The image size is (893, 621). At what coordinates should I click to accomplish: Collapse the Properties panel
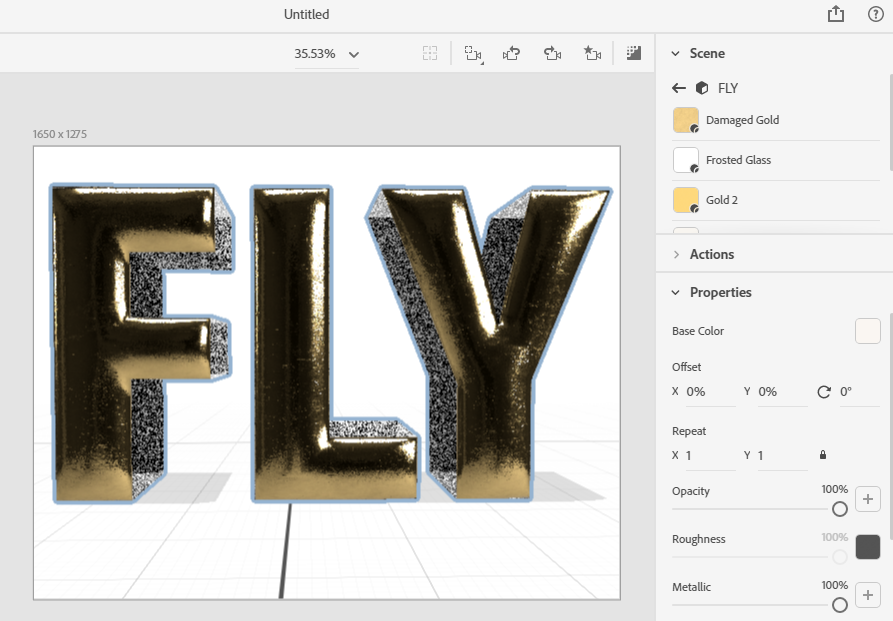676,292
